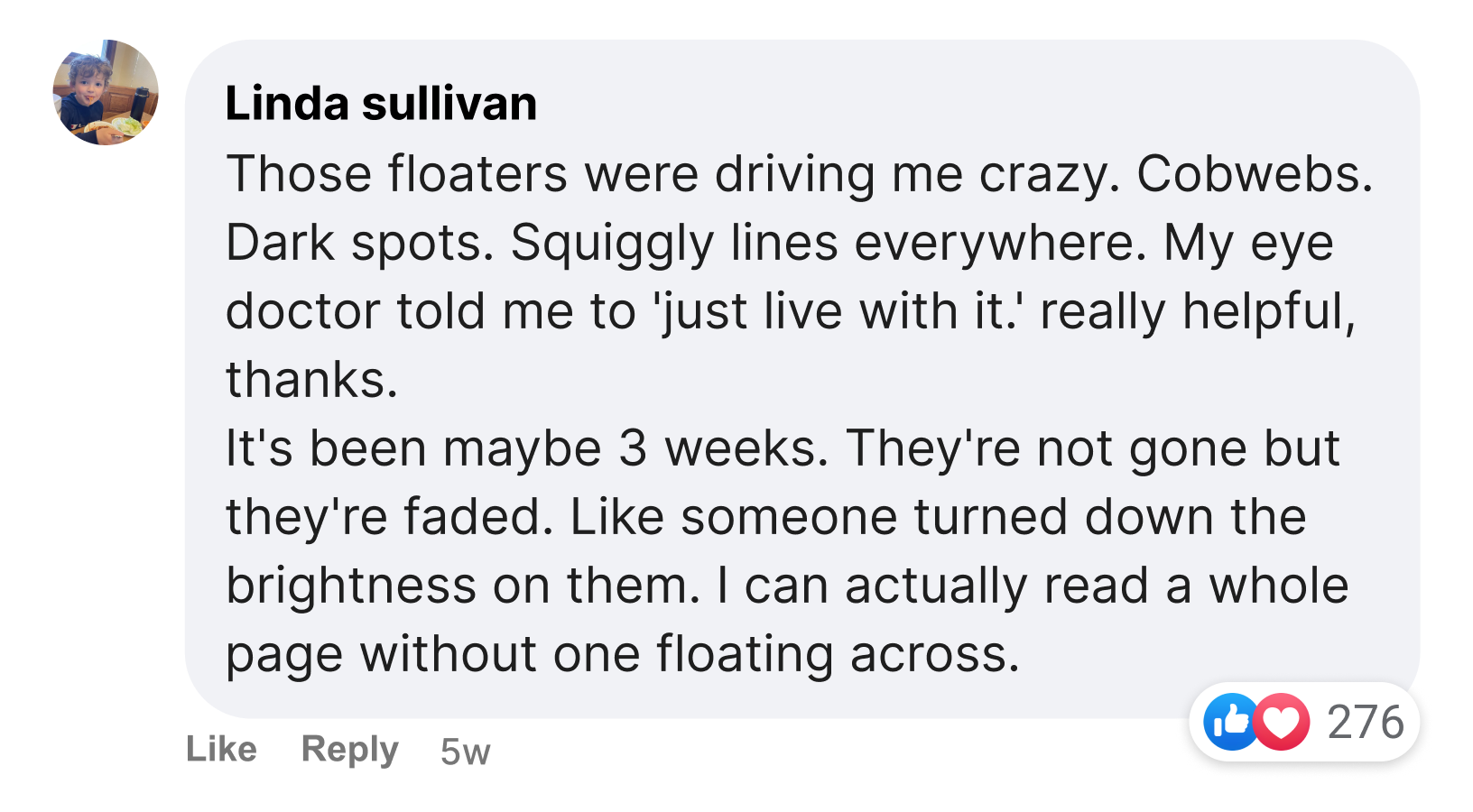Click the blue thumbs-up reaction icon

tap(1230, 722)
